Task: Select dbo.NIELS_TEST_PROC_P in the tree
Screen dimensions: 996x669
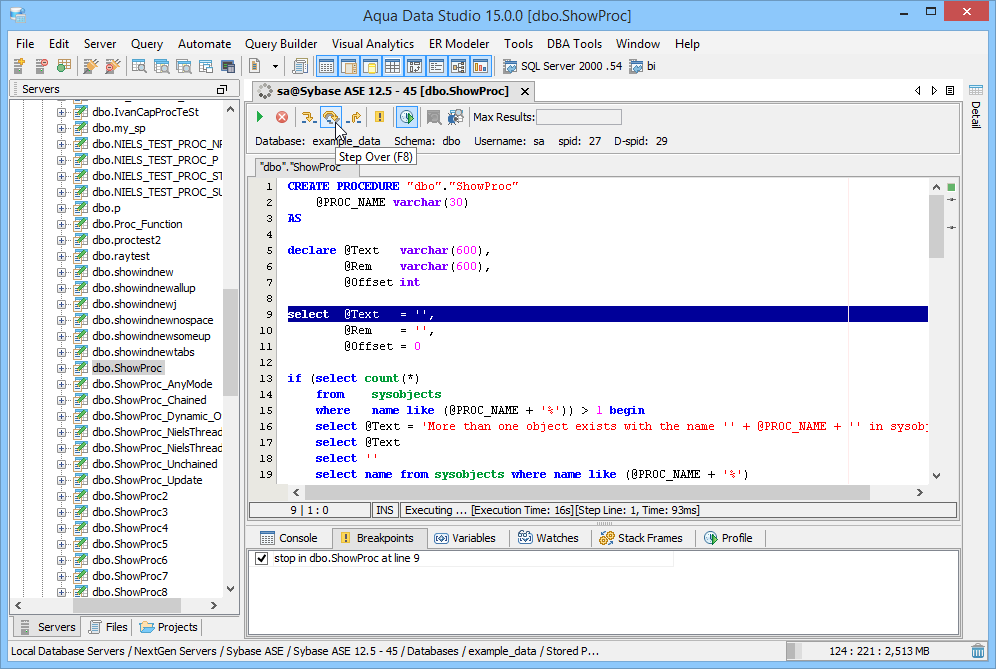Action: [x=155, y=160]
